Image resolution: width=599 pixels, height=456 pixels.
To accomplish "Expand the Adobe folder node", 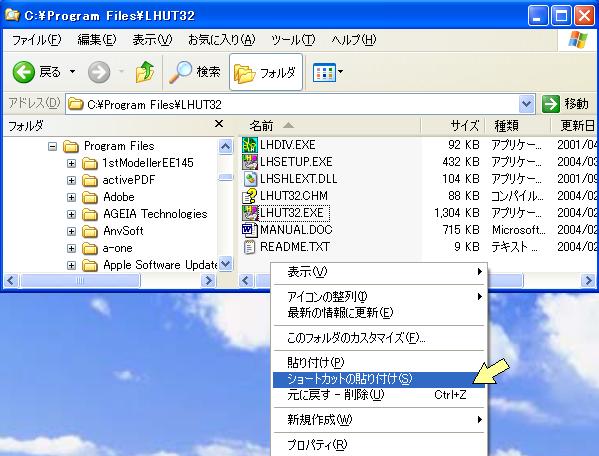I will tap(71, 197).
